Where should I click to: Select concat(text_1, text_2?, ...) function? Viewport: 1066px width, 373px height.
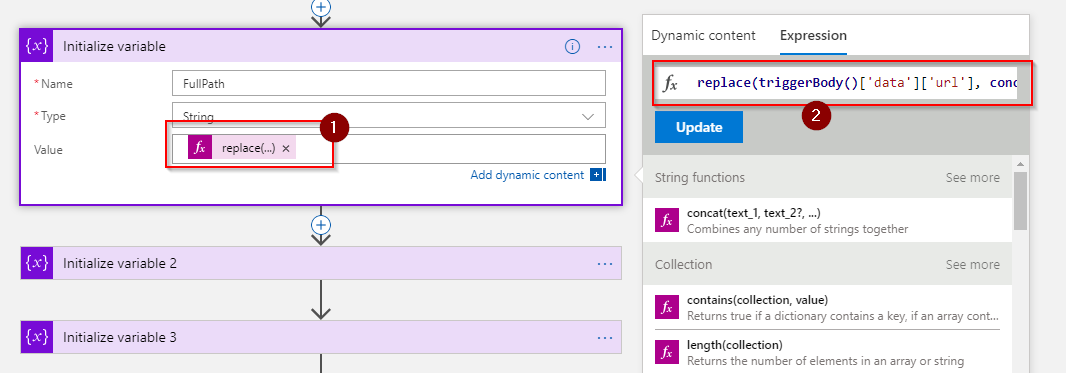click(x=827, y=221)
